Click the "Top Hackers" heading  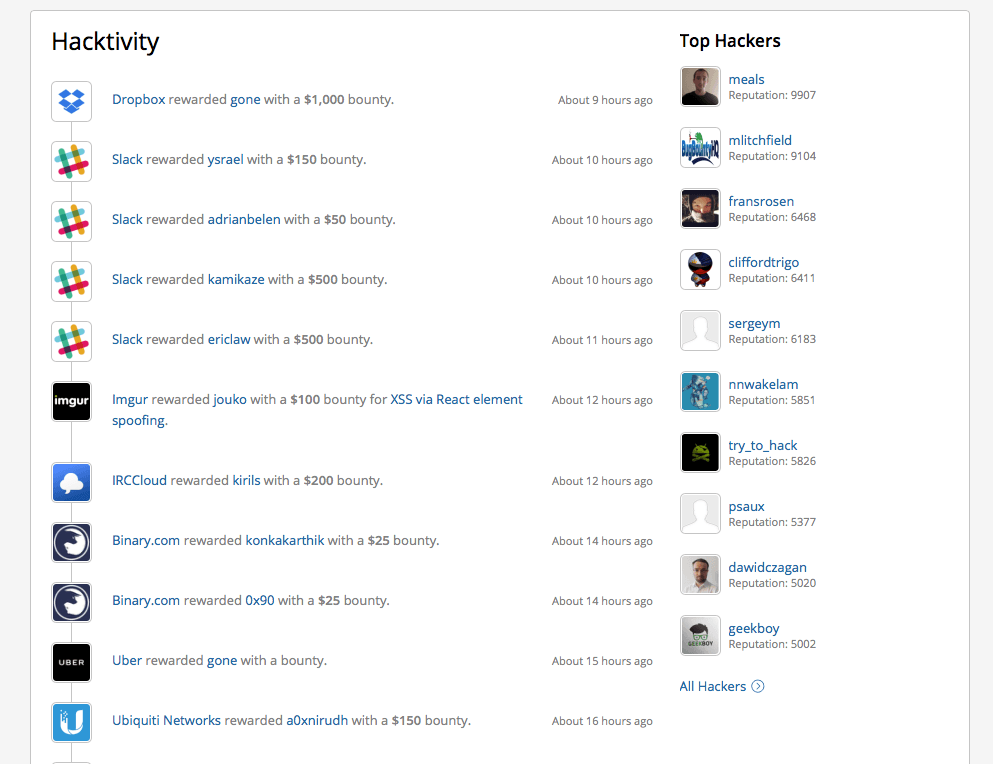[730, 41]
